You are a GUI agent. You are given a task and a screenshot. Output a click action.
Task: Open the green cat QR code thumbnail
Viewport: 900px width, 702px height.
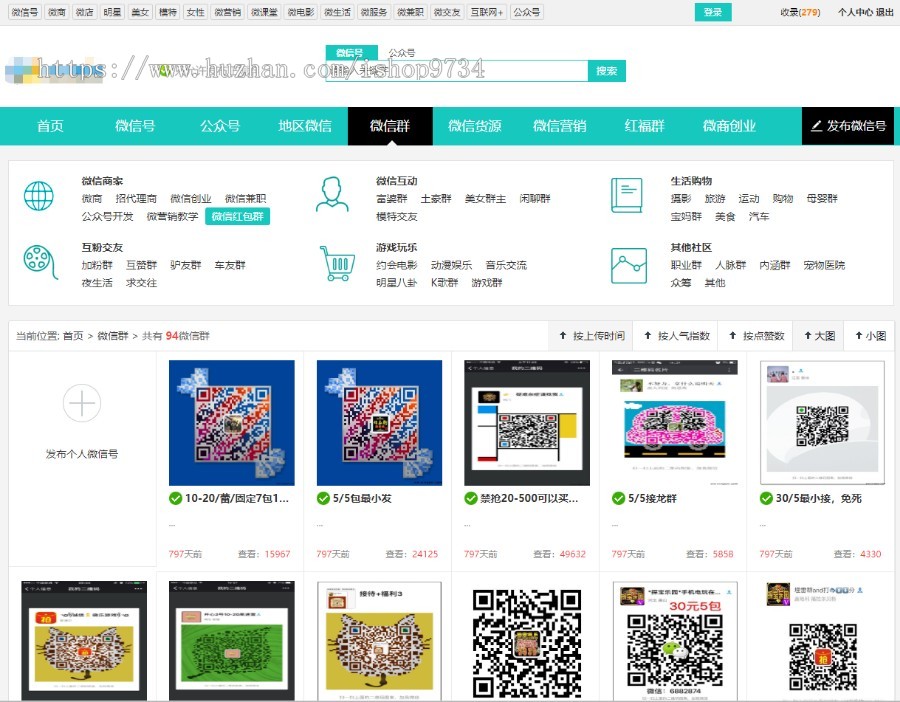pos(232,641)
